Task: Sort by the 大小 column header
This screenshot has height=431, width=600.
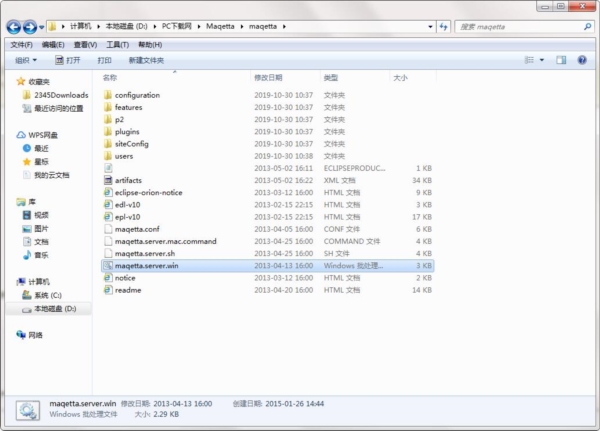Action: click(400, 78)
